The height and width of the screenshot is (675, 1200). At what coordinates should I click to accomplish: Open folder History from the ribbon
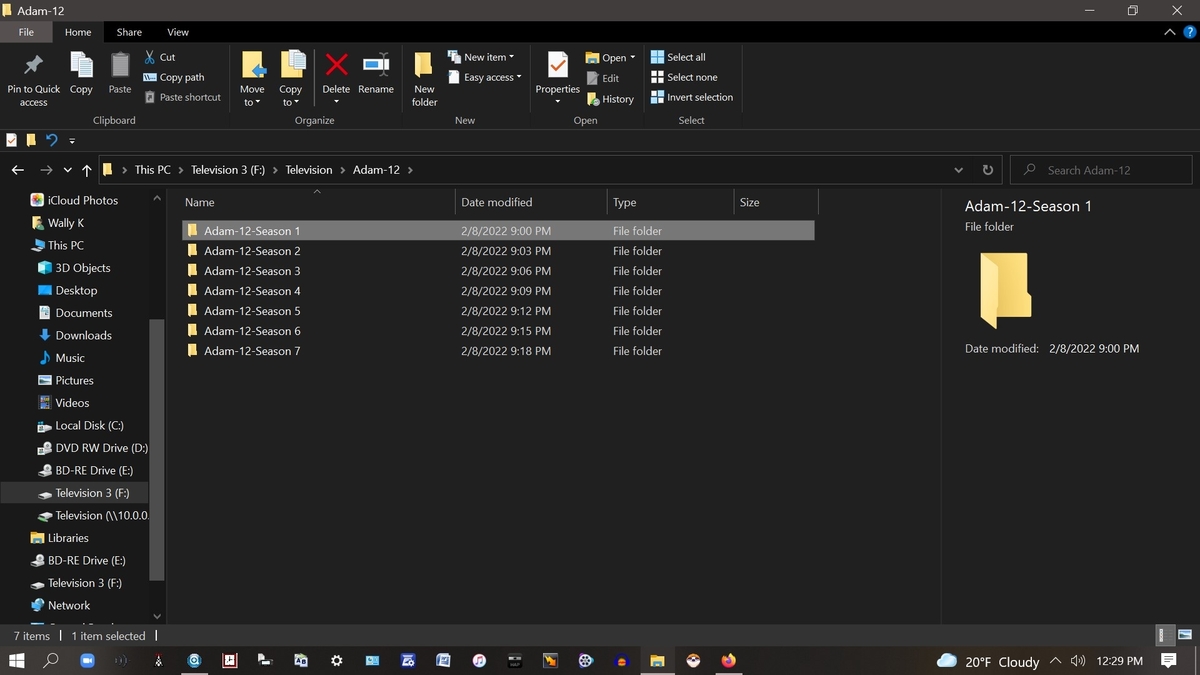[x=611, y=98]
